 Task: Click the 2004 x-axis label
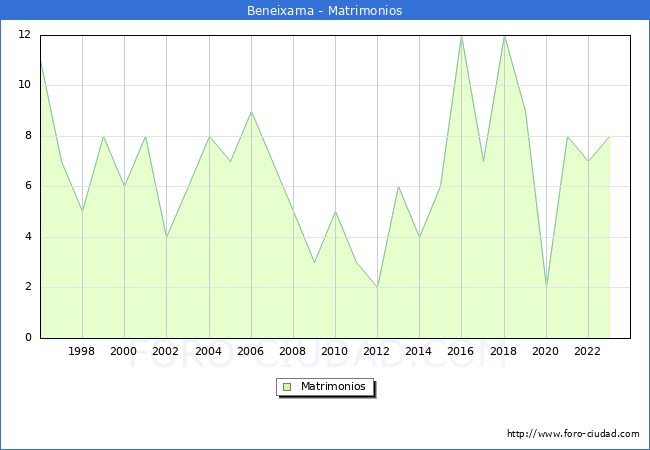coord(208,351)
